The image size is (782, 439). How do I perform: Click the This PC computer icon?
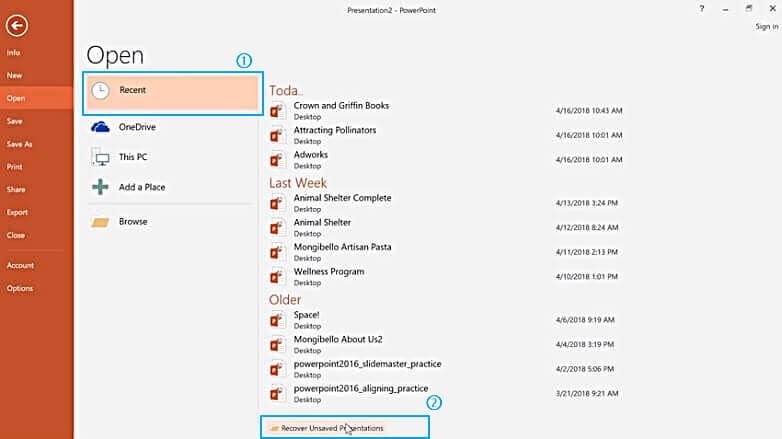(101, 157)
